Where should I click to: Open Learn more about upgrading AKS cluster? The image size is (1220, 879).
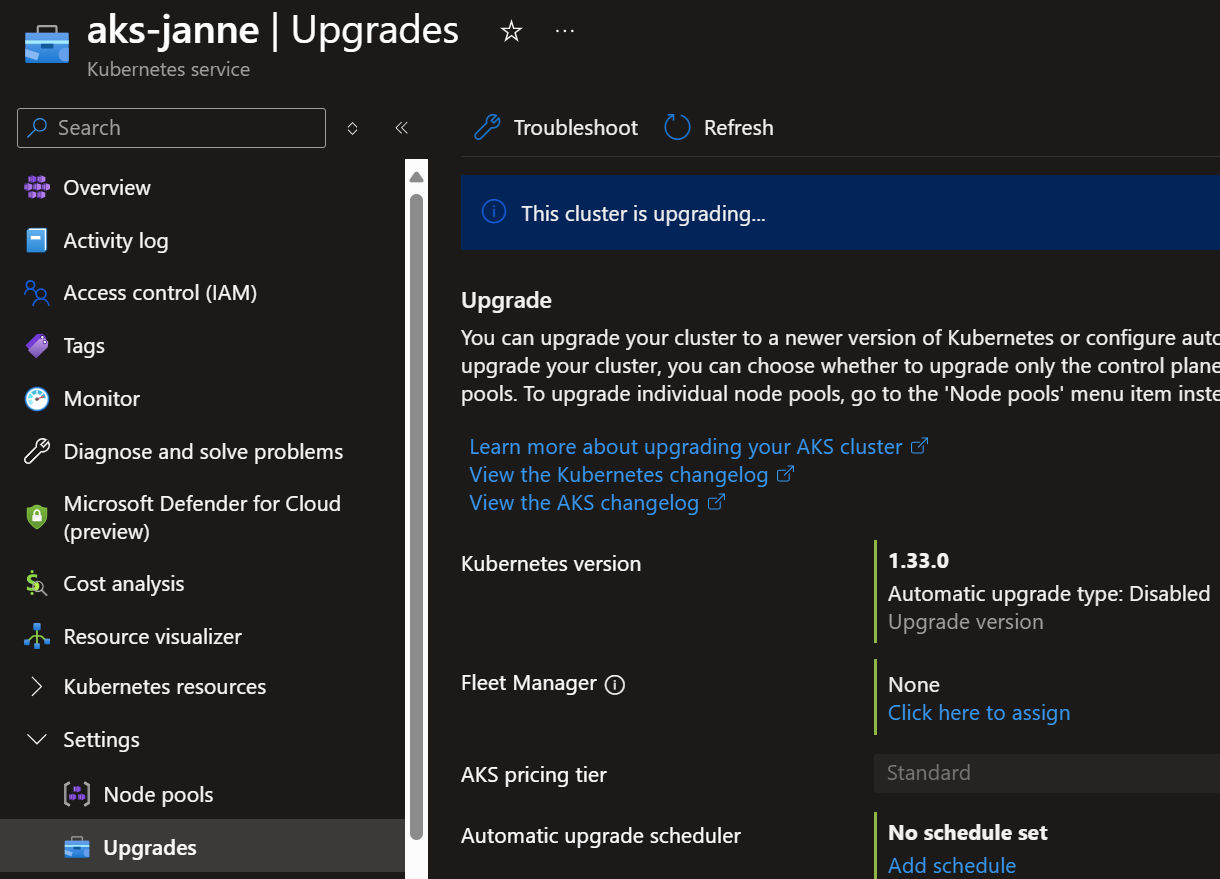686,446
